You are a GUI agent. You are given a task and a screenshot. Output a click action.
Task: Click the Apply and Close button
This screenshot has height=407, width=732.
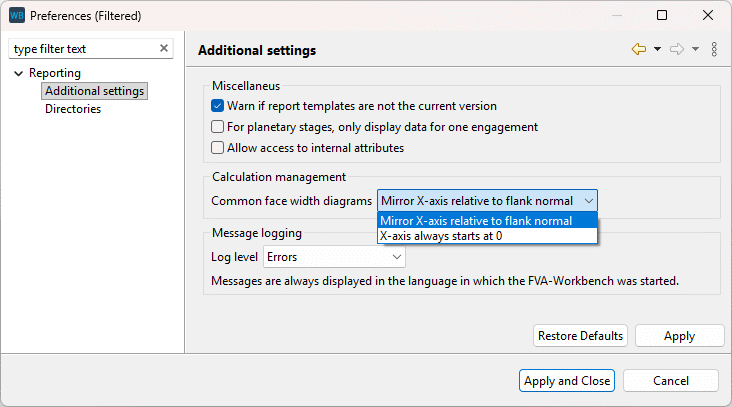click(x=566, y=381)
